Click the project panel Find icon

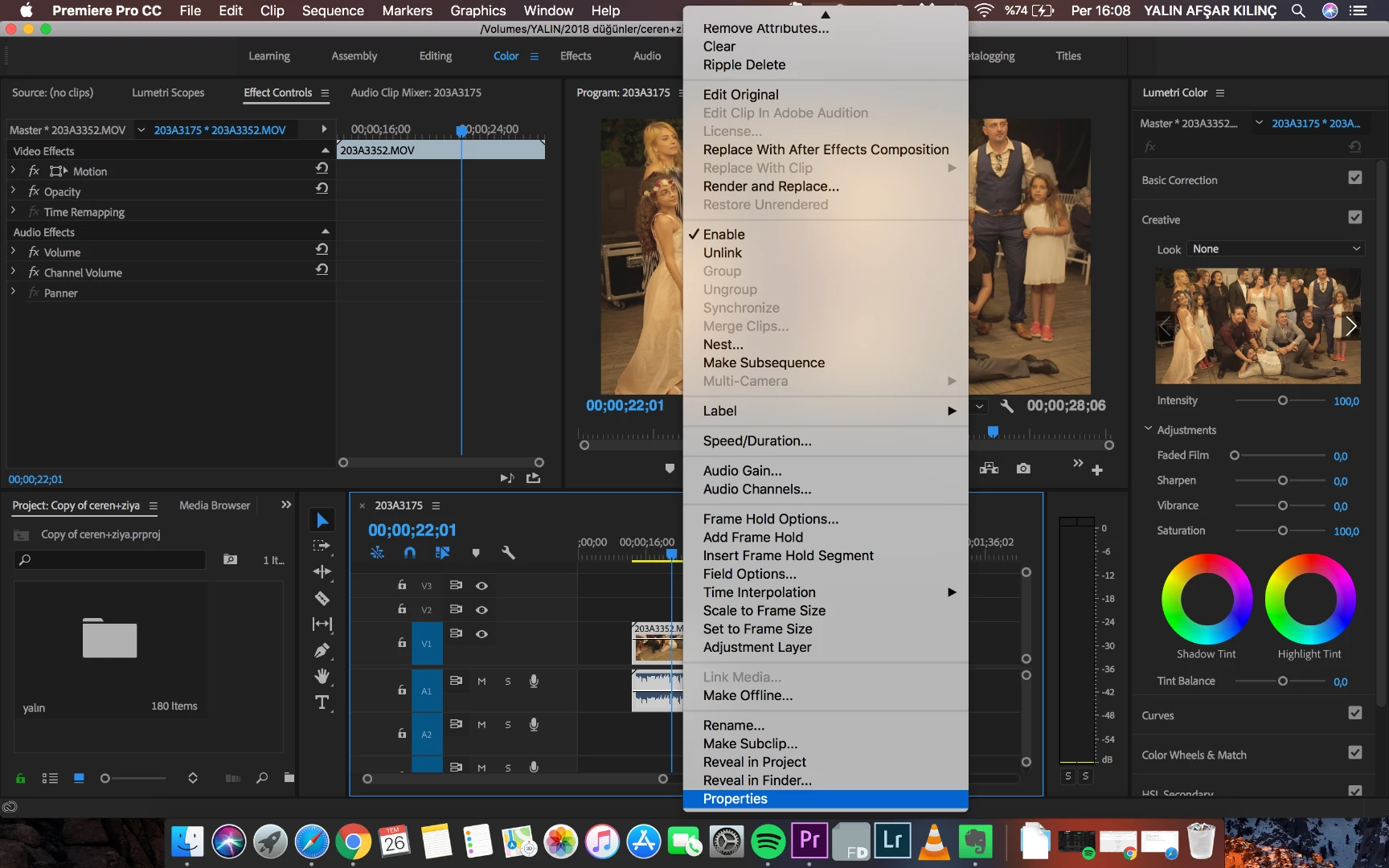tap(262, 778)
